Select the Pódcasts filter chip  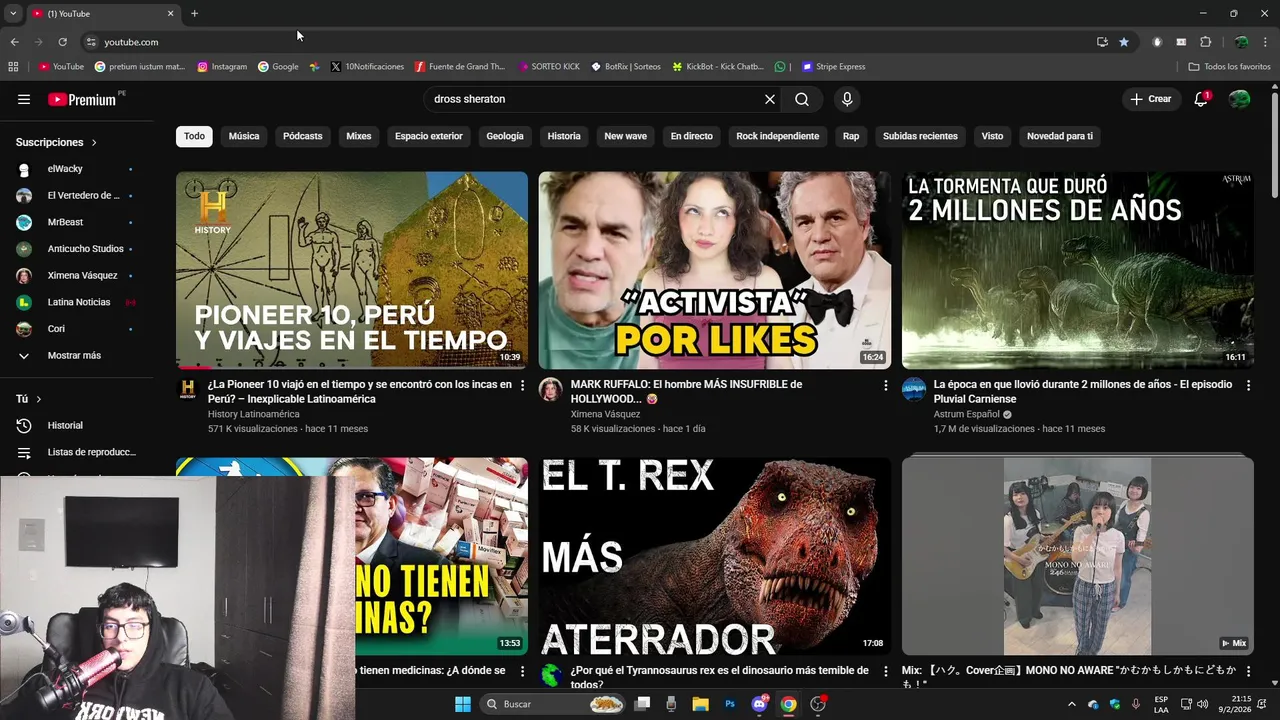(x=303, y=136)
